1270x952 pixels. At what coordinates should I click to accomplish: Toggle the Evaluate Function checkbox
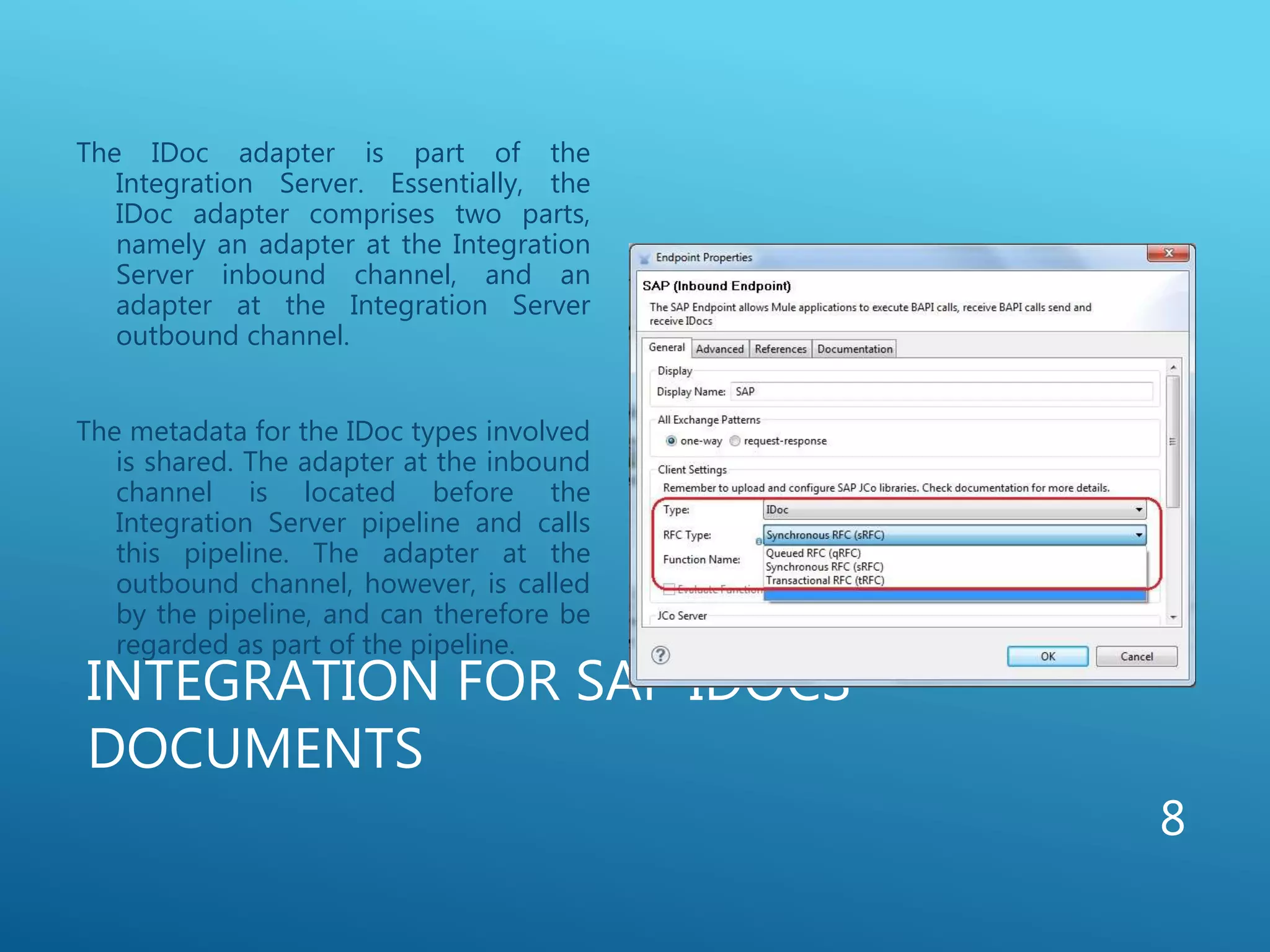tap(669, 589)
